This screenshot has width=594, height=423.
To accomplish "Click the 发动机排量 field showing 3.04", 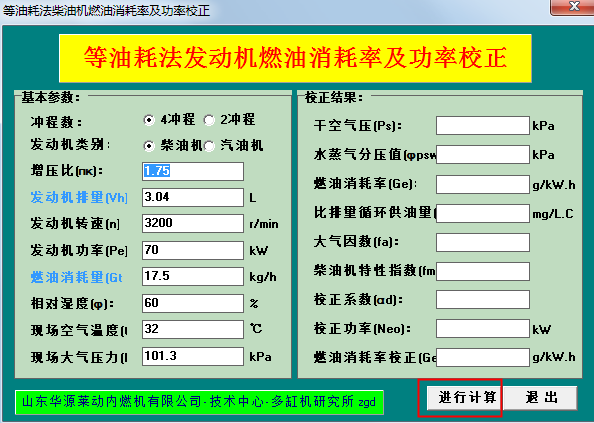I will click(x=193, y=197).
